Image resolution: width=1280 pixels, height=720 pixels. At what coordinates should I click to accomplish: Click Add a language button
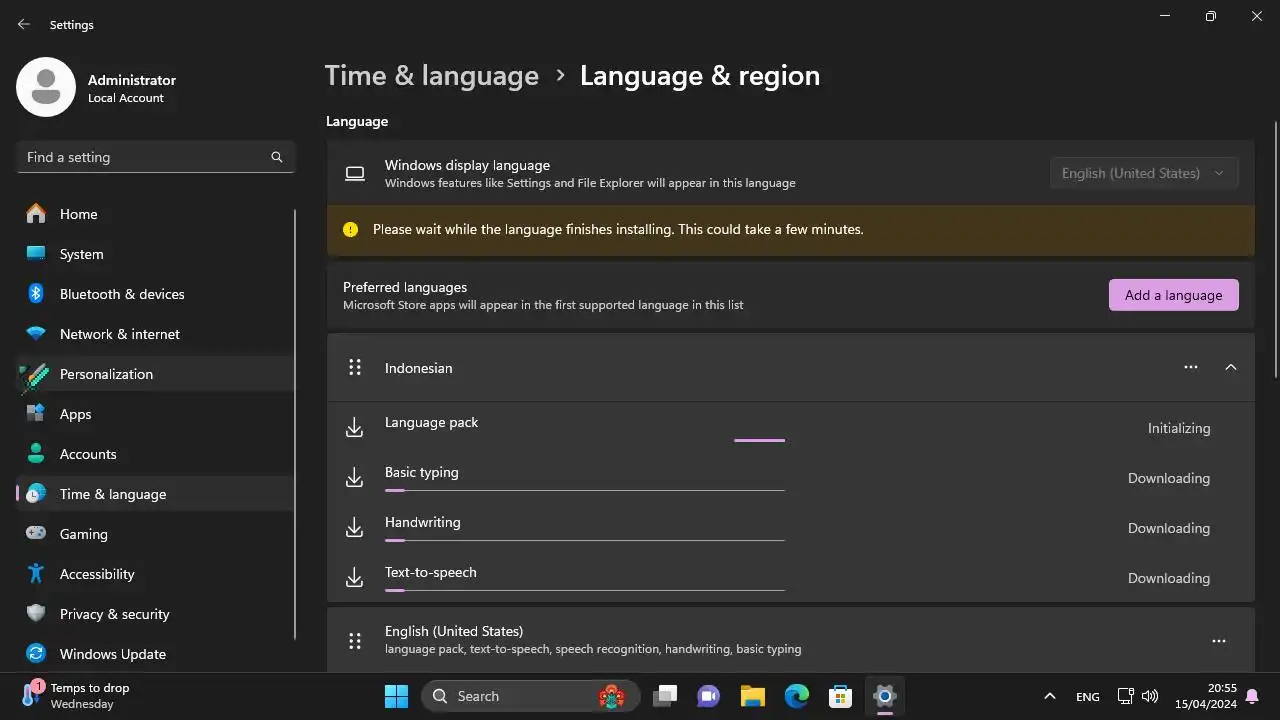(x=1174, y=295)
